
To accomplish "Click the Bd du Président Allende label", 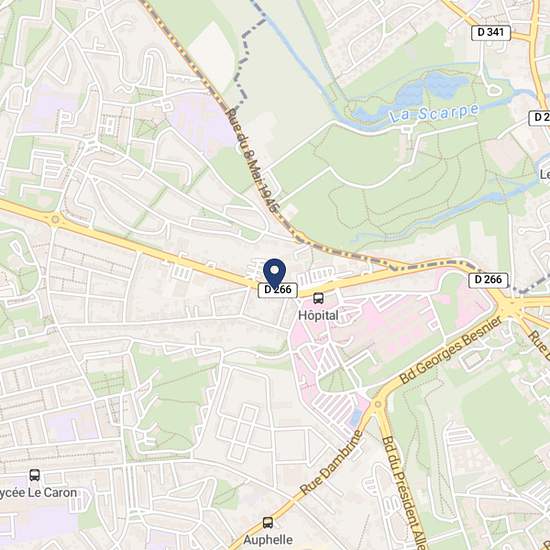I will [405, 492].
